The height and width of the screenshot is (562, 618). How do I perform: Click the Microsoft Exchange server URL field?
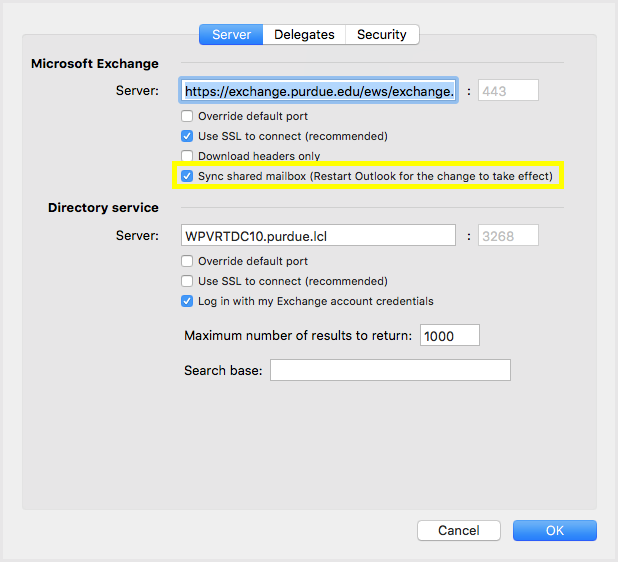point(318,91)
